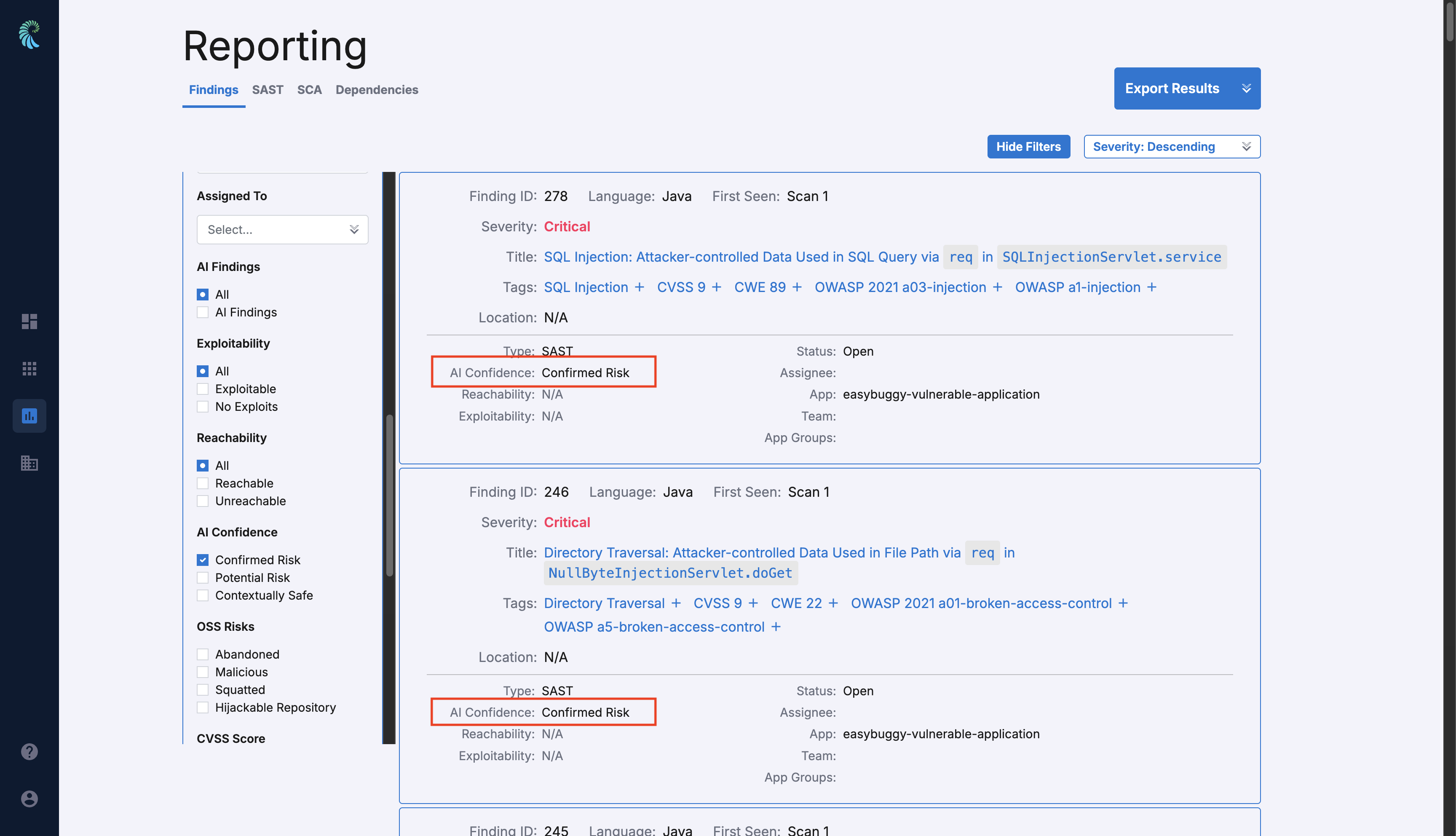Click the Endor Labs logo icon
This screenshot has width=1456, height=836.
(29, 35)
